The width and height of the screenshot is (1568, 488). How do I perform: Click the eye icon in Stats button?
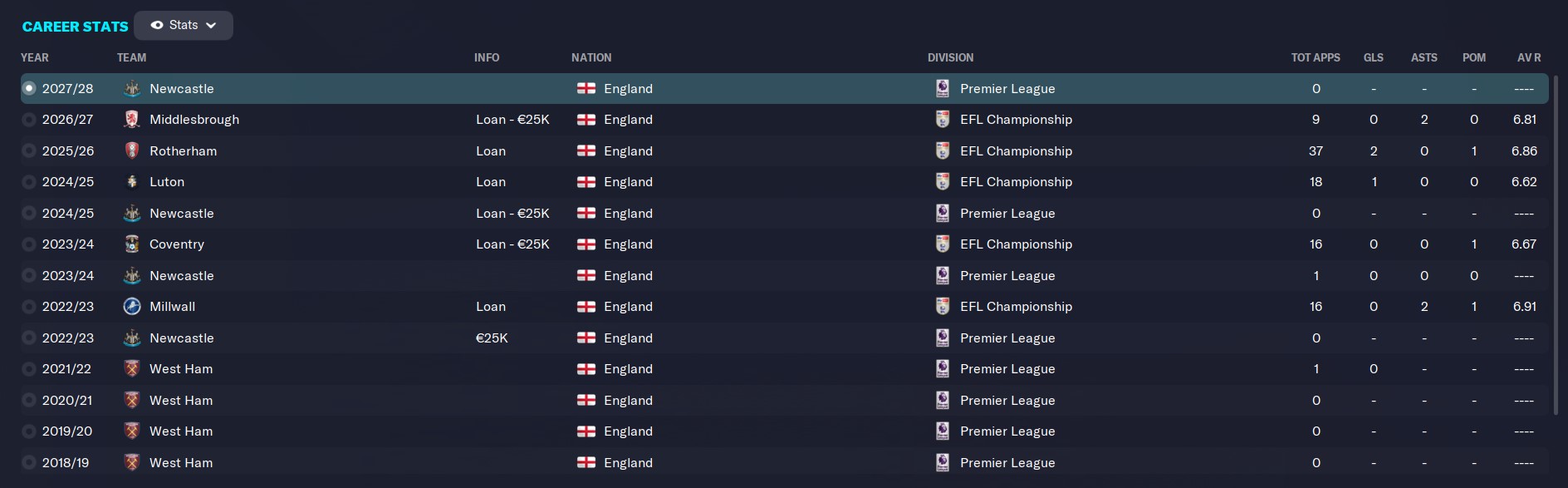pos(156,25)
